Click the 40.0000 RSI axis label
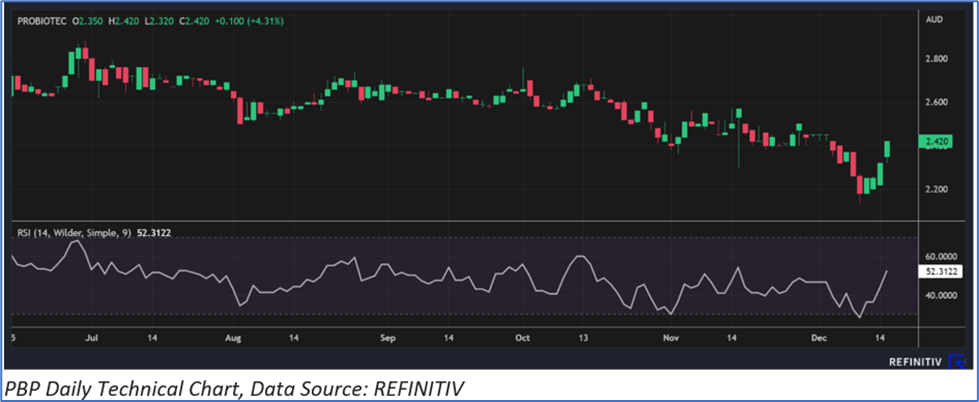The image size is (979, 402). point(941,295)
